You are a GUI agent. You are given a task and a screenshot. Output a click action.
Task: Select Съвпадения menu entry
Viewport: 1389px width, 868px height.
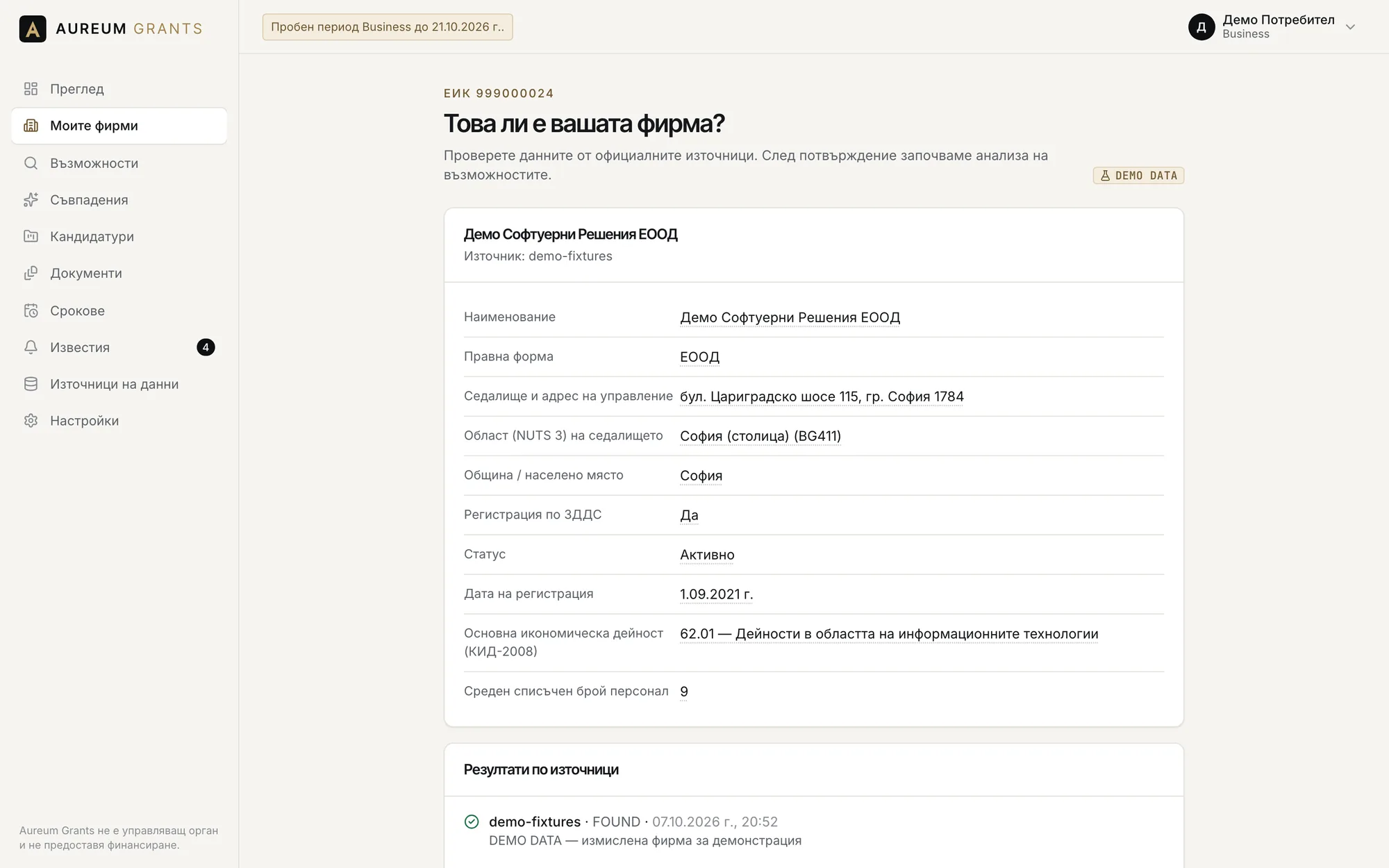coord(119,200)
